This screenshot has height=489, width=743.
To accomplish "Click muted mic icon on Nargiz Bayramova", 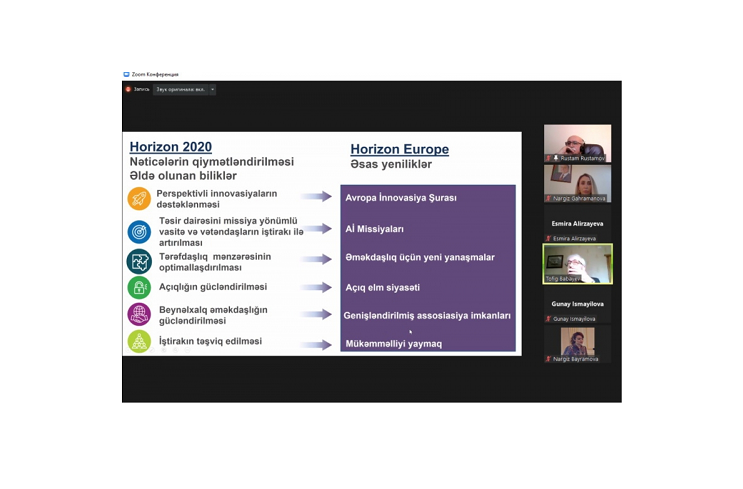I will pos(548,359).
